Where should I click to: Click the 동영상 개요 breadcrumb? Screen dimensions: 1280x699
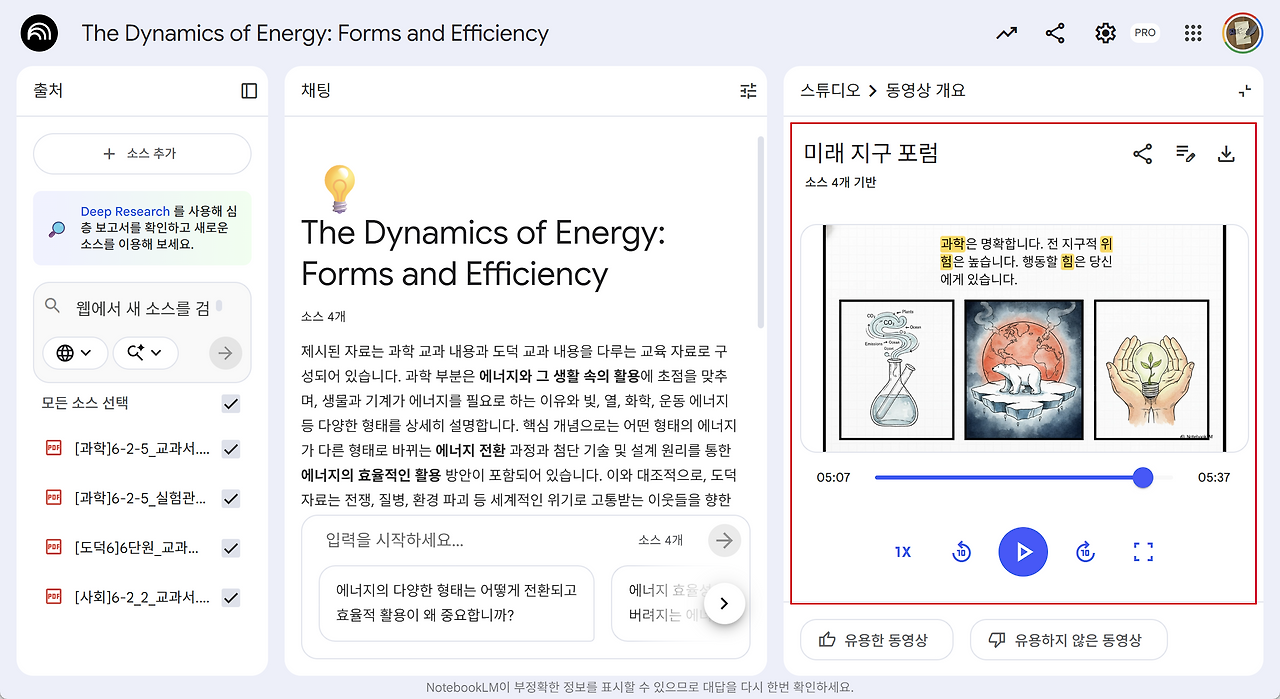926,91
